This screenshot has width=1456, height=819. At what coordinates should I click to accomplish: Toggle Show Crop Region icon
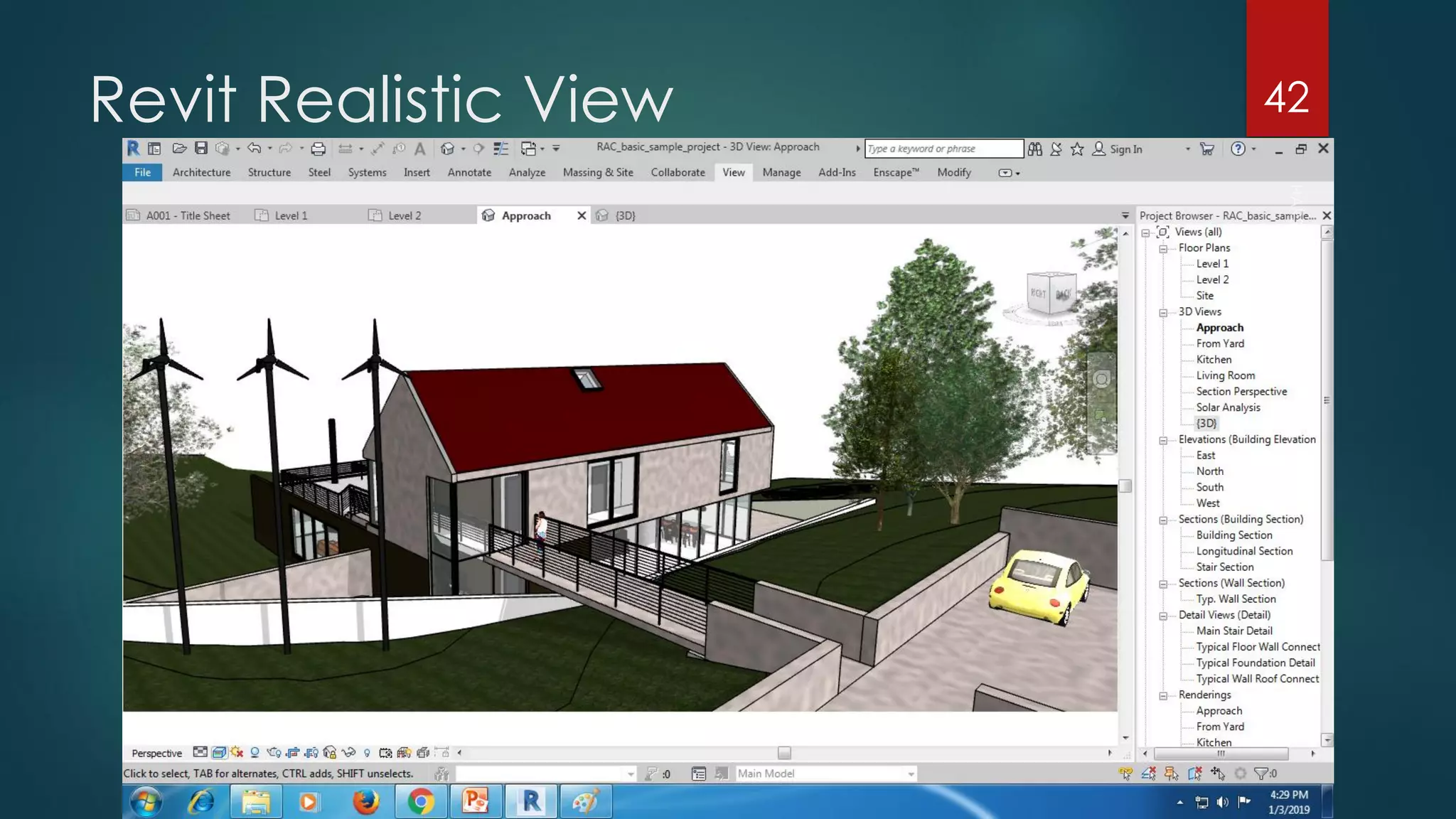click(x=311, y=752)
